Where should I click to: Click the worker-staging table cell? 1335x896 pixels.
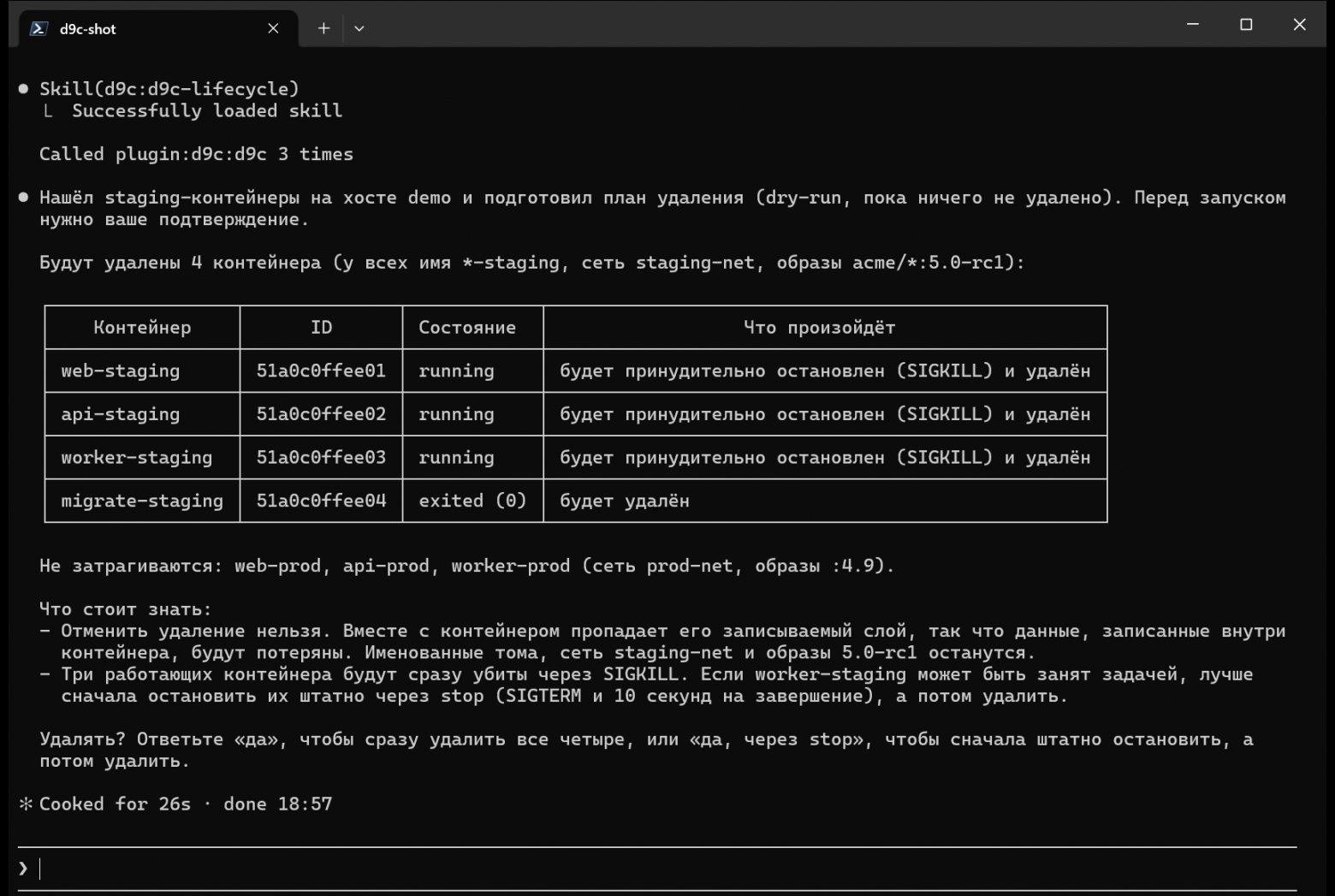pyautogui.click(x=142, y=457)
